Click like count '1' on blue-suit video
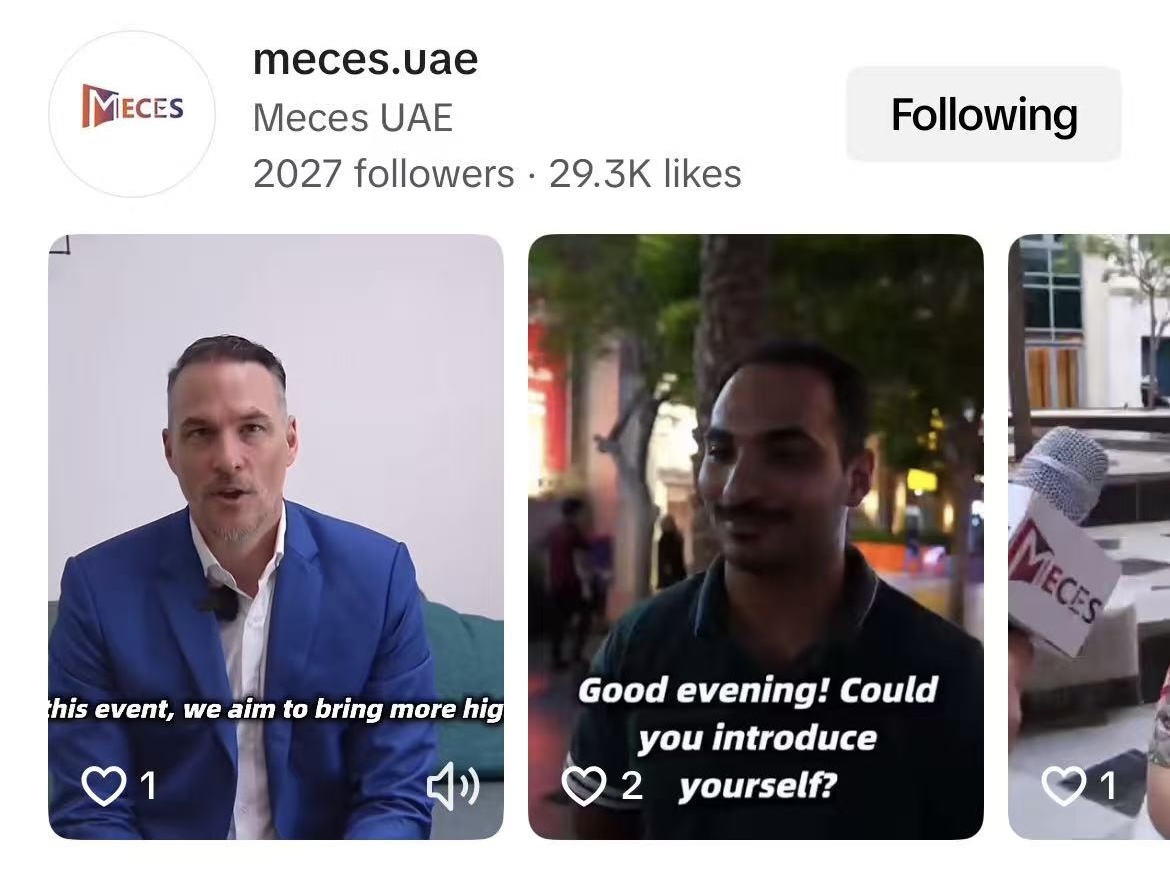This screenshot has width=1170, height=882. [x=148, y=786]
